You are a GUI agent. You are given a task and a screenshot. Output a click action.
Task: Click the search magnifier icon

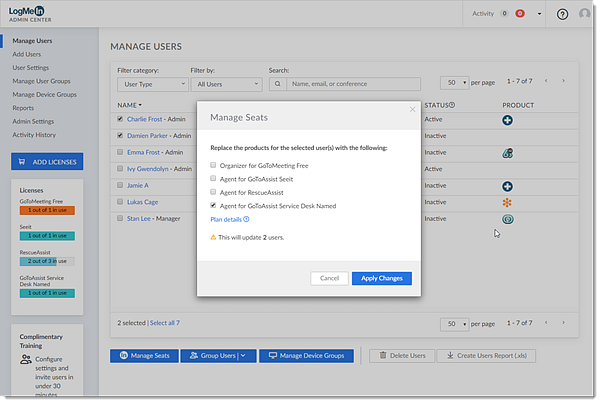(x=278, y=84)
